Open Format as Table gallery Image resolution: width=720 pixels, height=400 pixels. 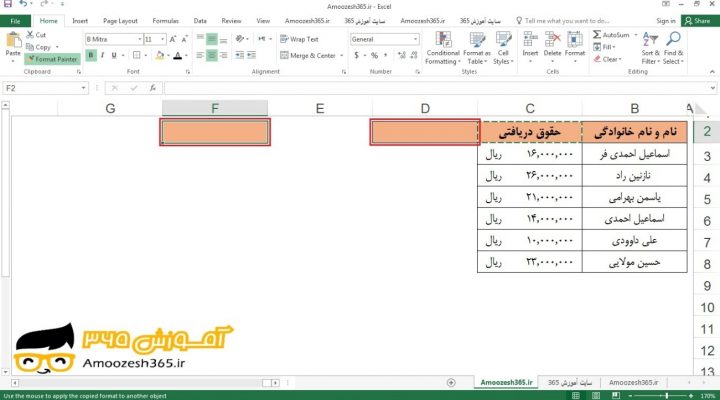coord(477,48)
